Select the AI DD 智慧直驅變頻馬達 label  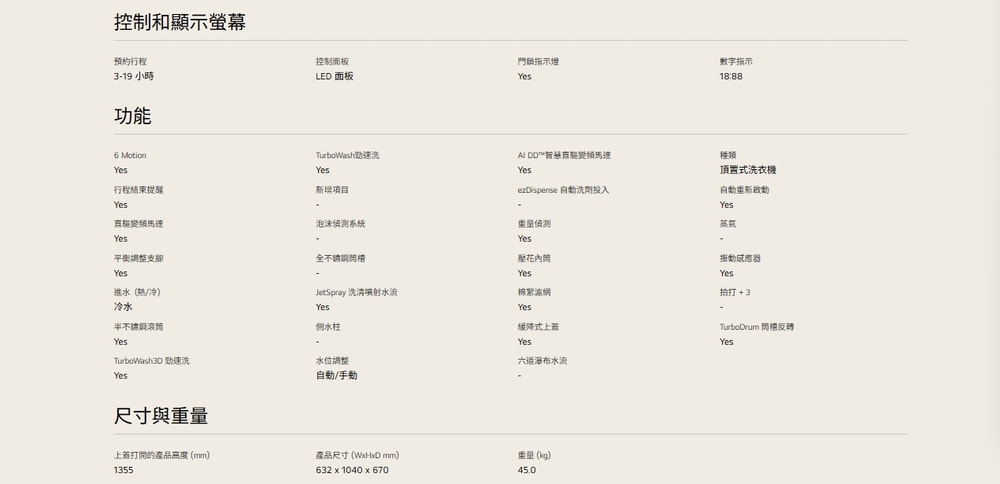(x=564, y=156)
